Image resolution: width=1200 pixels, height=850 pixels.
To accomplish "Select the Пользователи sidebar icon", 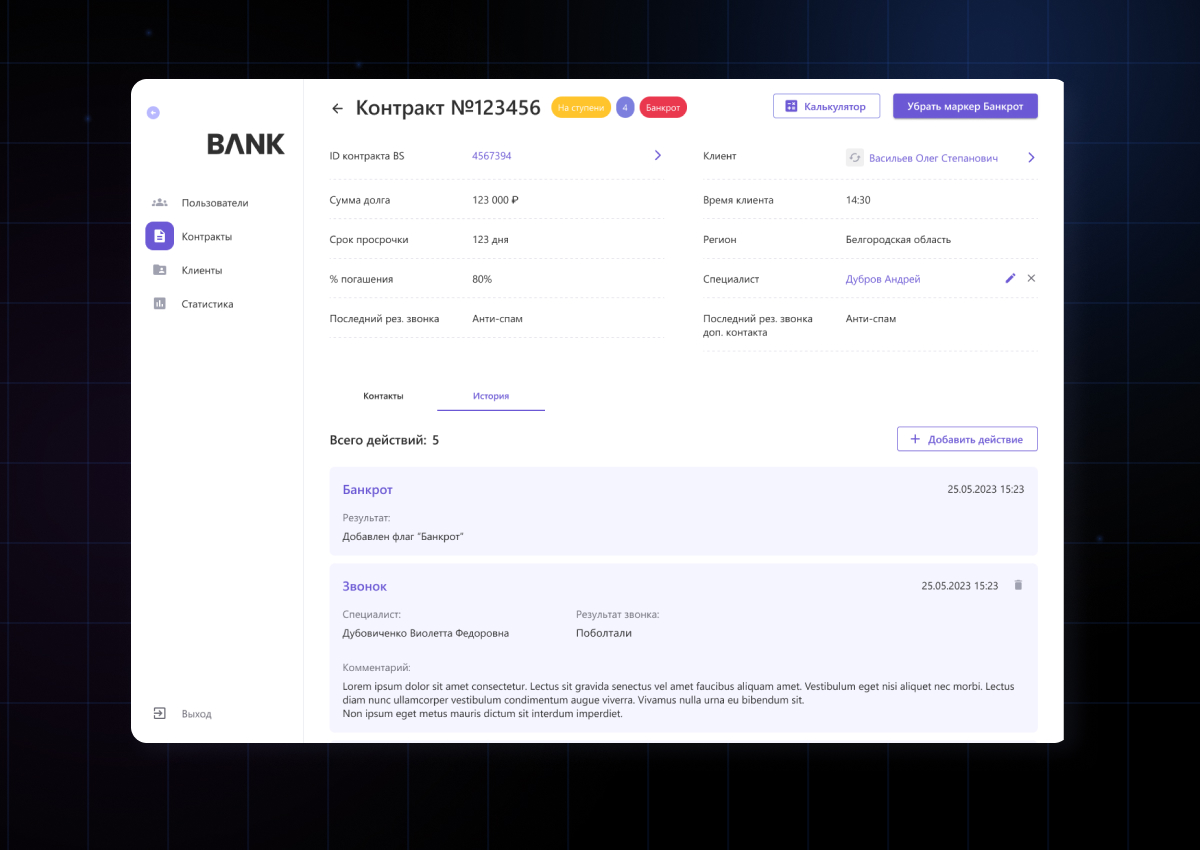I will [x=159, y=202].
